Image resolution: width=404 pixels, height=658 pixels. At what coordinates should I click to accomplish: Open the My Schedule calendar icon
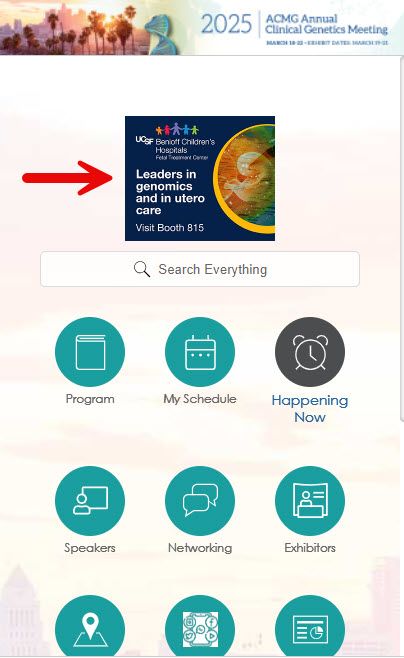pos(200,352)
